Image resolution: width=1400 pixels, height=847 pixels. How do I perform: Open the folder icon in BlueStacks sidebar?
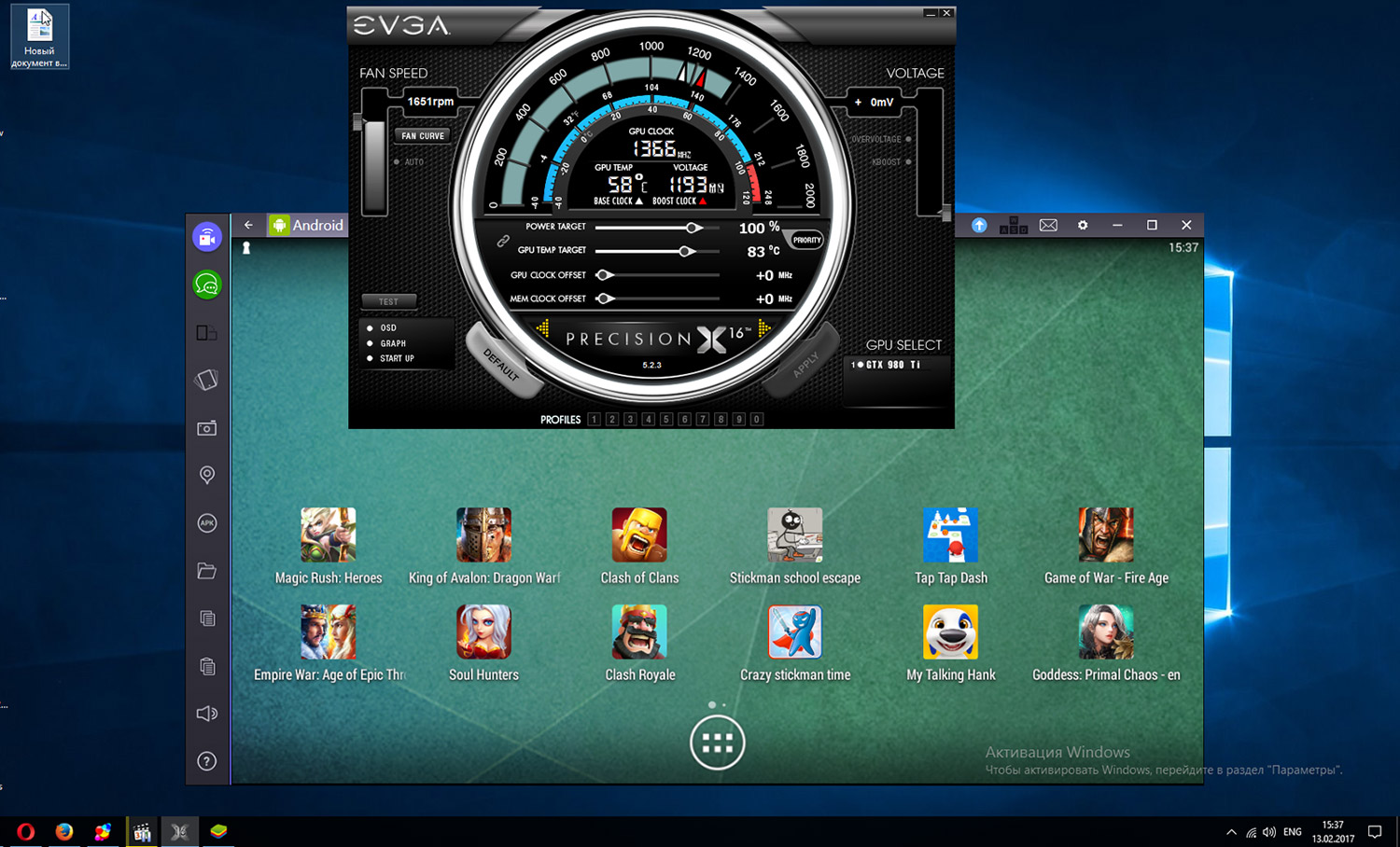[207, 571]
